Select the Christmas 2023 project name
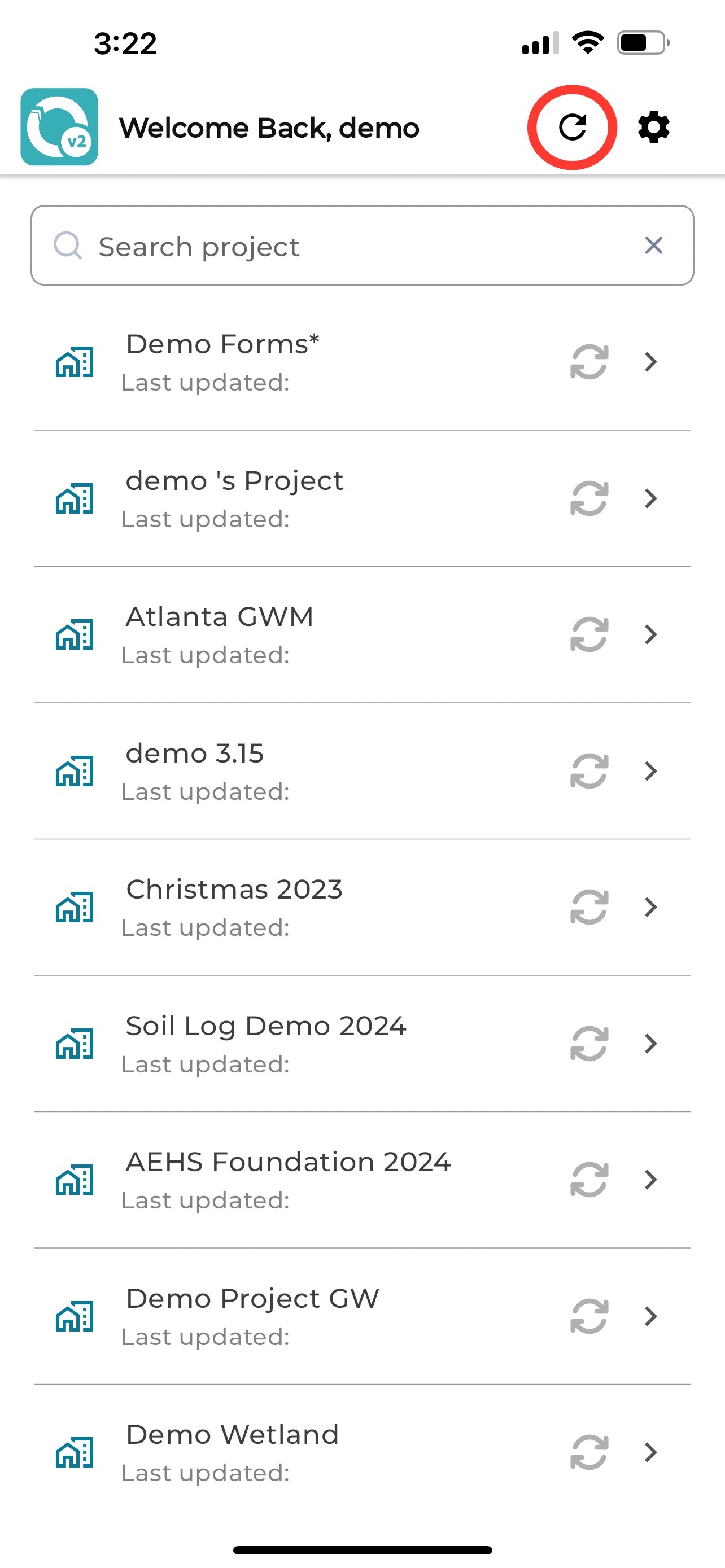The height and width of the screenshot is (1568, 725). (234, 890)
